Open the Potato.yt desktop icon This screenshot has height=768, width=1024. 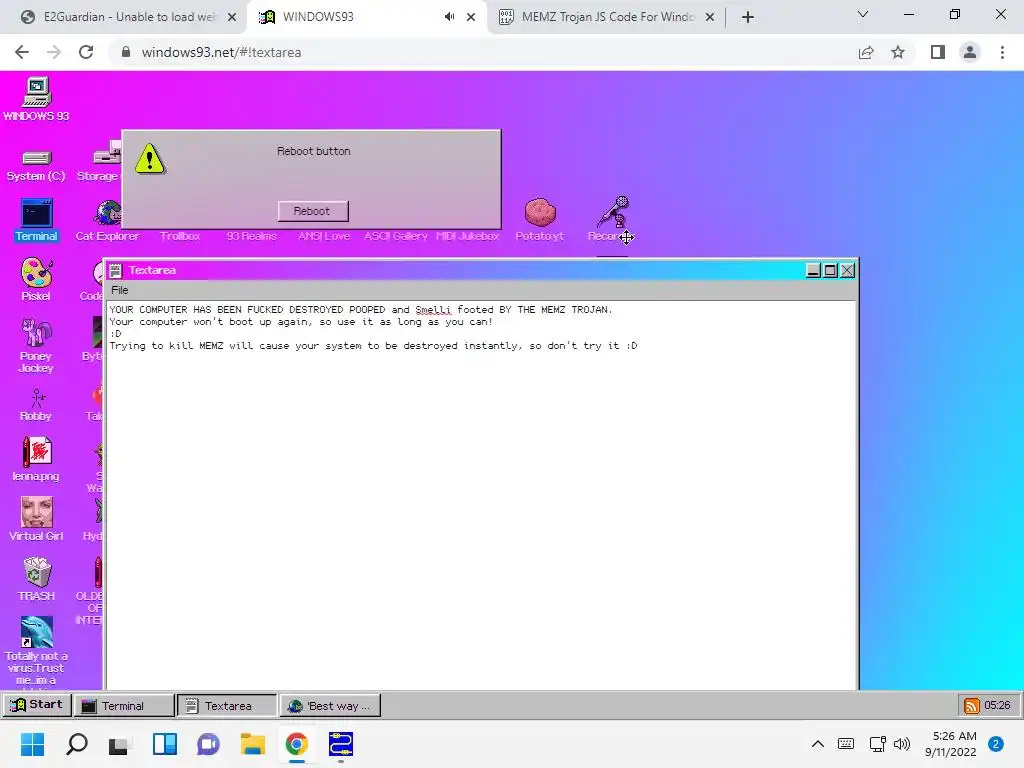pos(539,220)
